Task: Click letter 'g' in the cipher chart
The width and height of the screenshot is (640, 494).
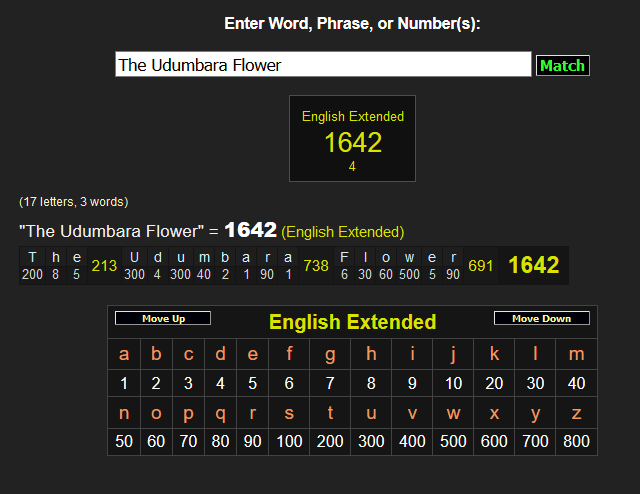Action: click(329, 354)
